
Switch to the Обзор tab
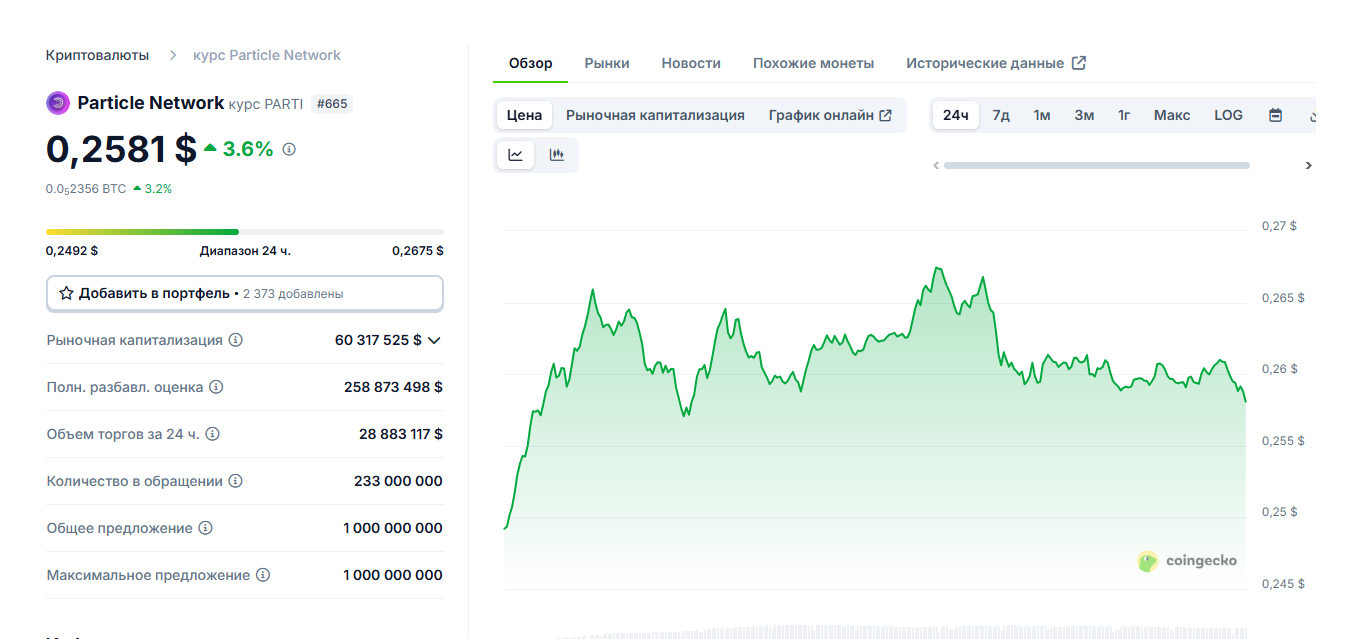click(530, 63)
